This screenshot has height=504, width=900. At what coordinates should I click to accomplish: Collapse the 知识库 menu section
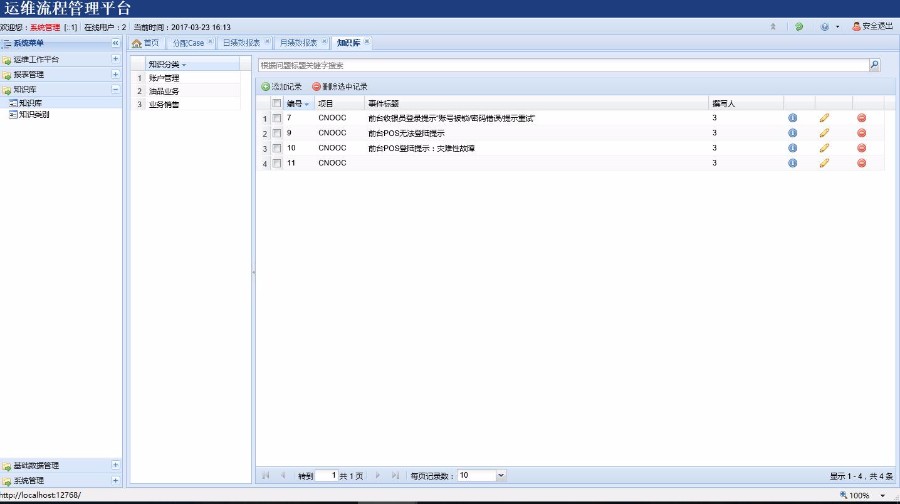115,90
